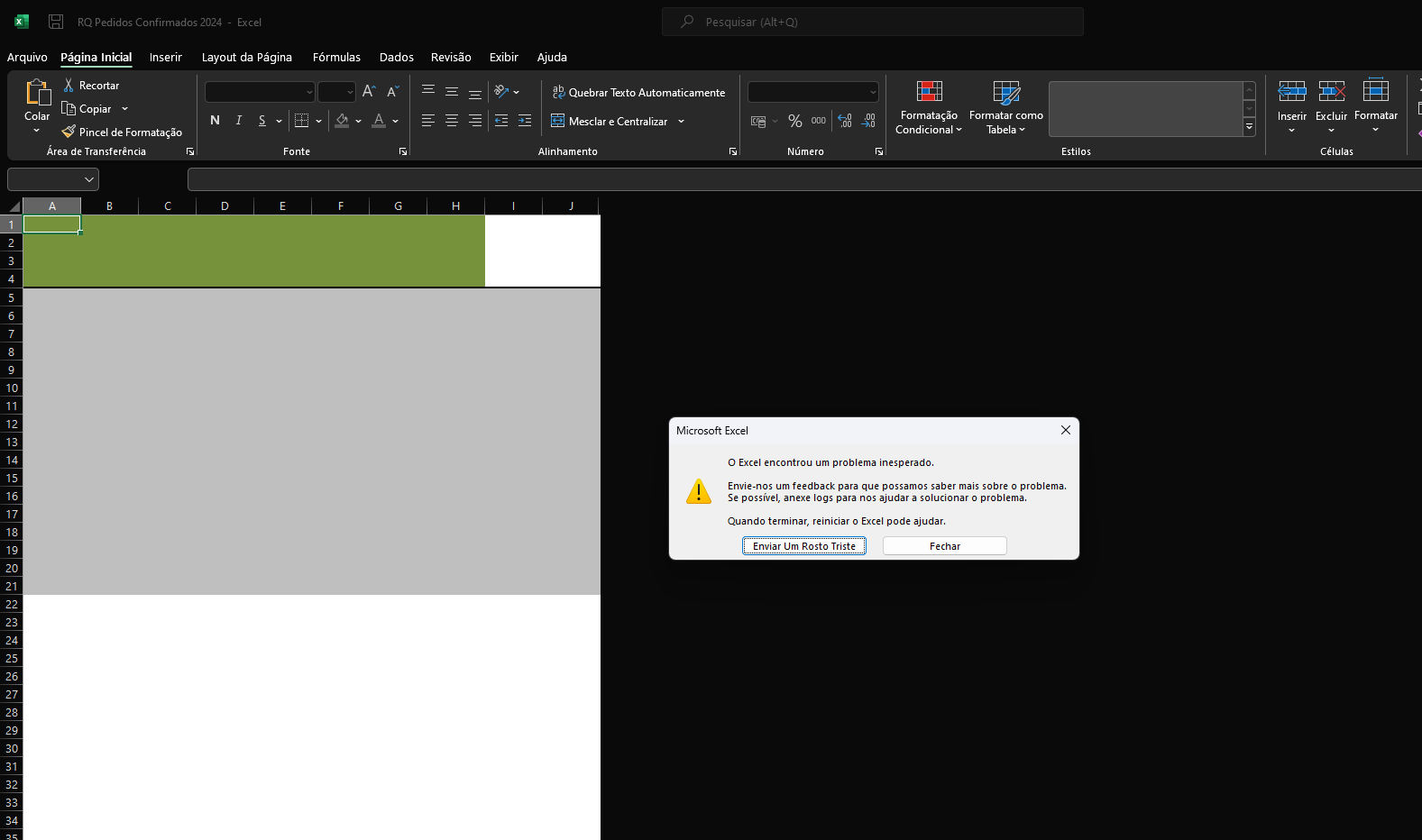The image size is (1422, 840).
Task: Switch to the Fórmulas tab
Action: click(336, 57)
